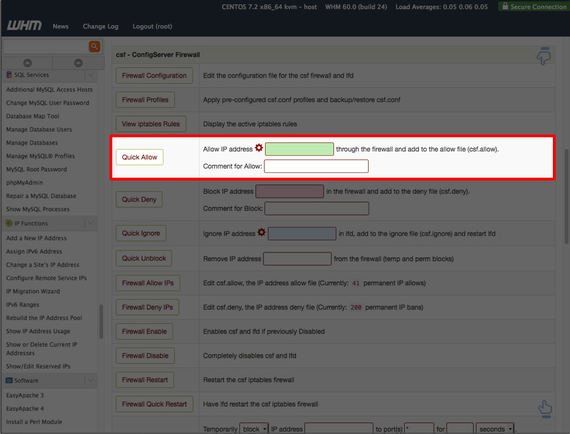Click the thumbs-down jump icon at top right
The width and height of the screenshot is (570, 434).
tap(544, 56)
